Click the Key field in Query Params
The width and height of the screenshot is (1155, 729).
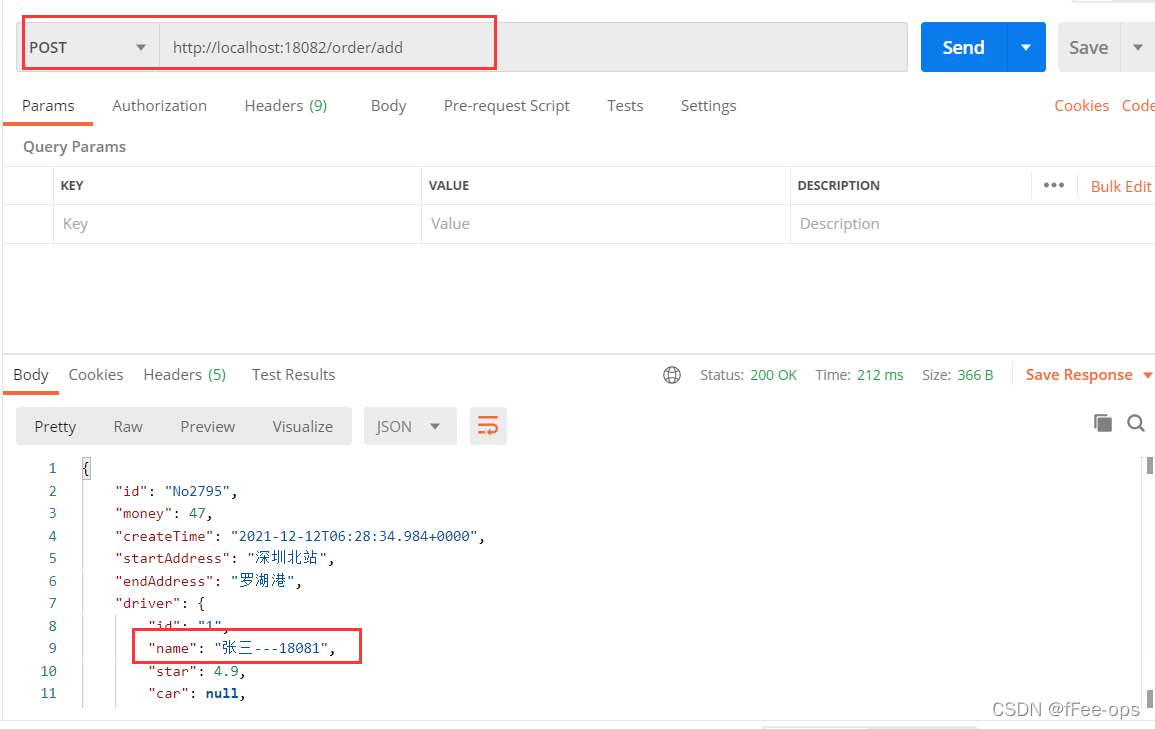(x=236, y=224)
